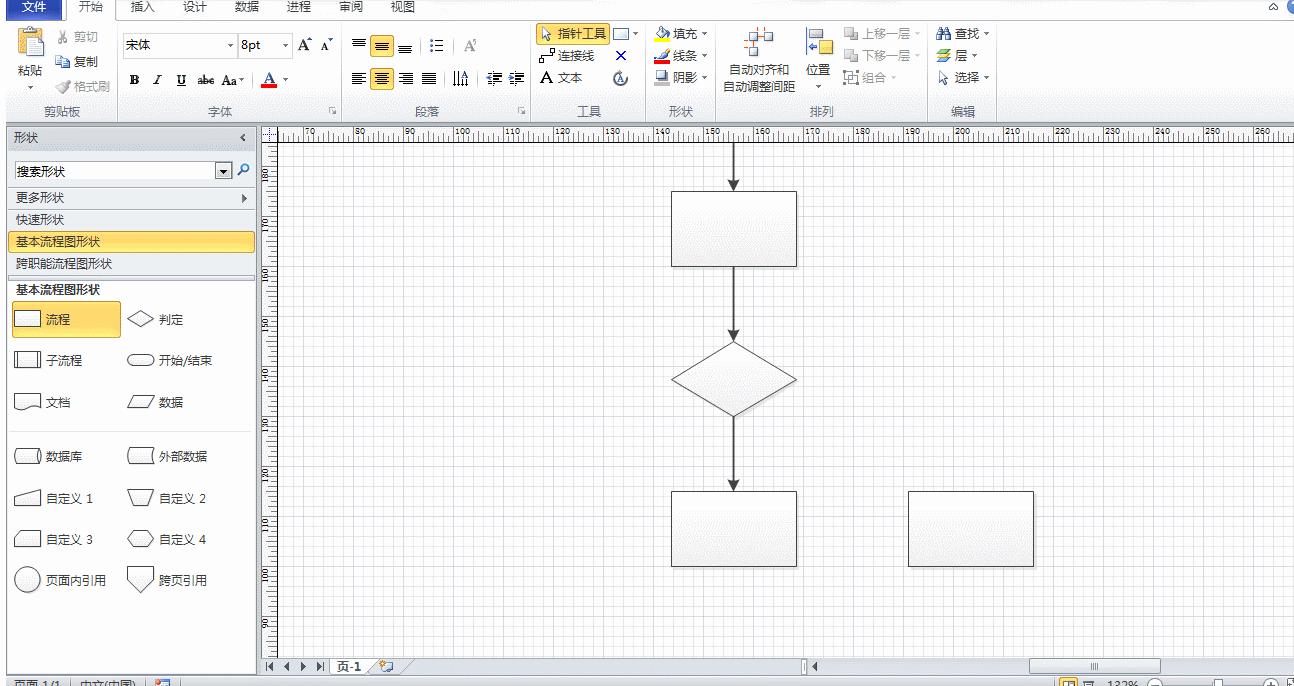Click the increase indent icon
The height and width of the screenshot is (686, 1294).
(516, 79)
